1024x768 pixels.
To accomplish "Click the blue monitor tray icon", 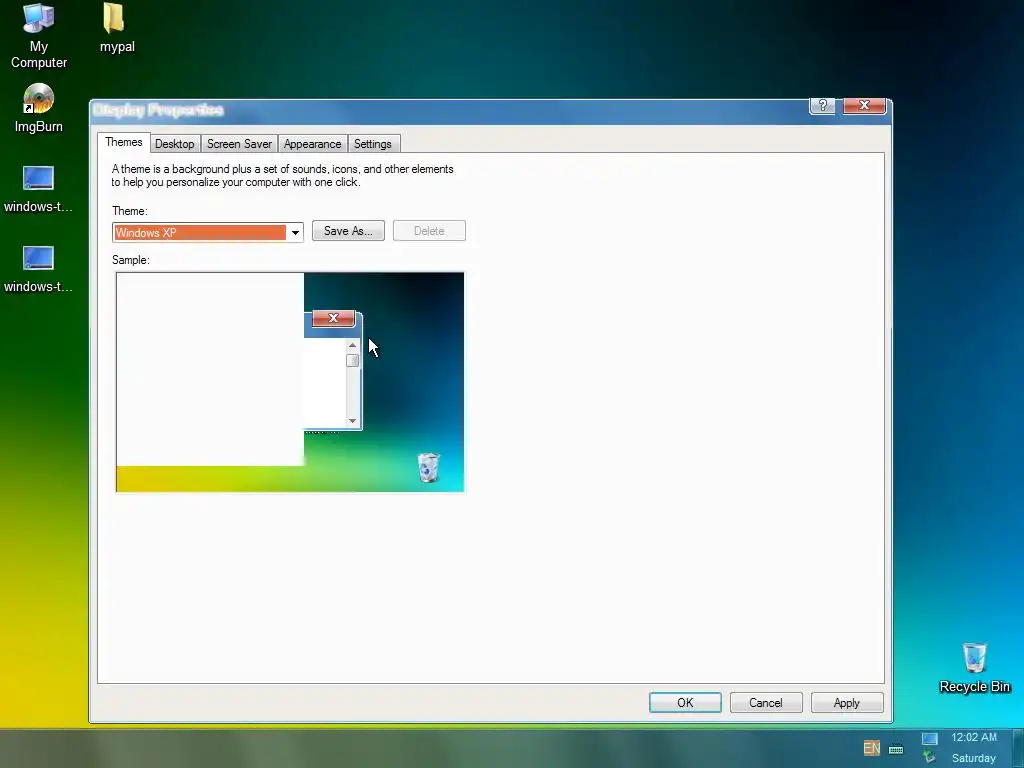I will pyautogui.click(x=929, y=739).
